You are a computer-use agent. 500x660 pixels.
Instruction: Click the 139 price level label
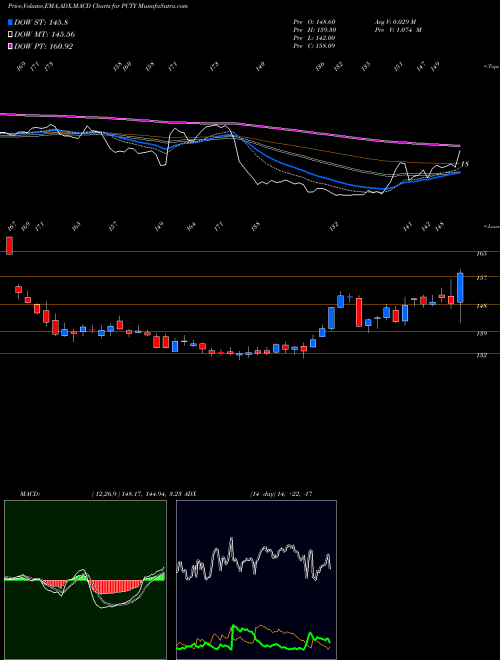[x=482, y=333]
